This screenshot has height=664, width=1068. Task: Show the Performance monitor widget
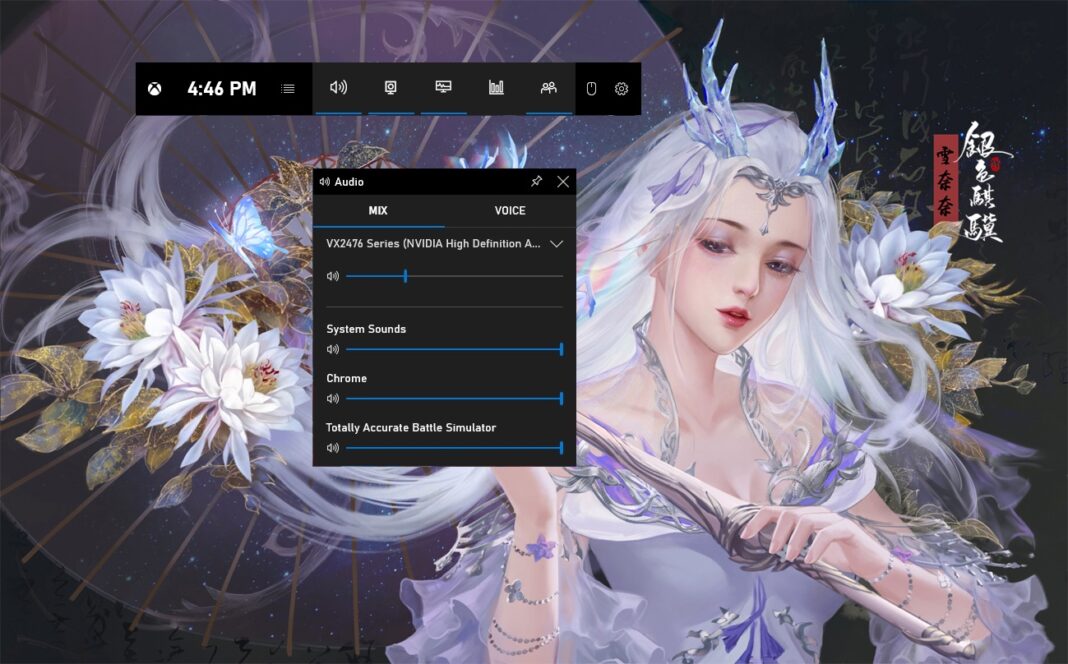click(444, 88)
